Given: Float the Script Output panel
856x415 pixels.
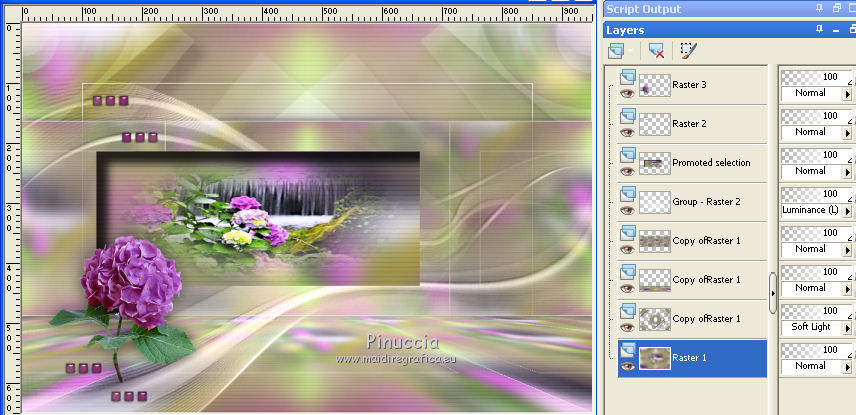Looking at the screenshot, I should click(x=837, y=8).
